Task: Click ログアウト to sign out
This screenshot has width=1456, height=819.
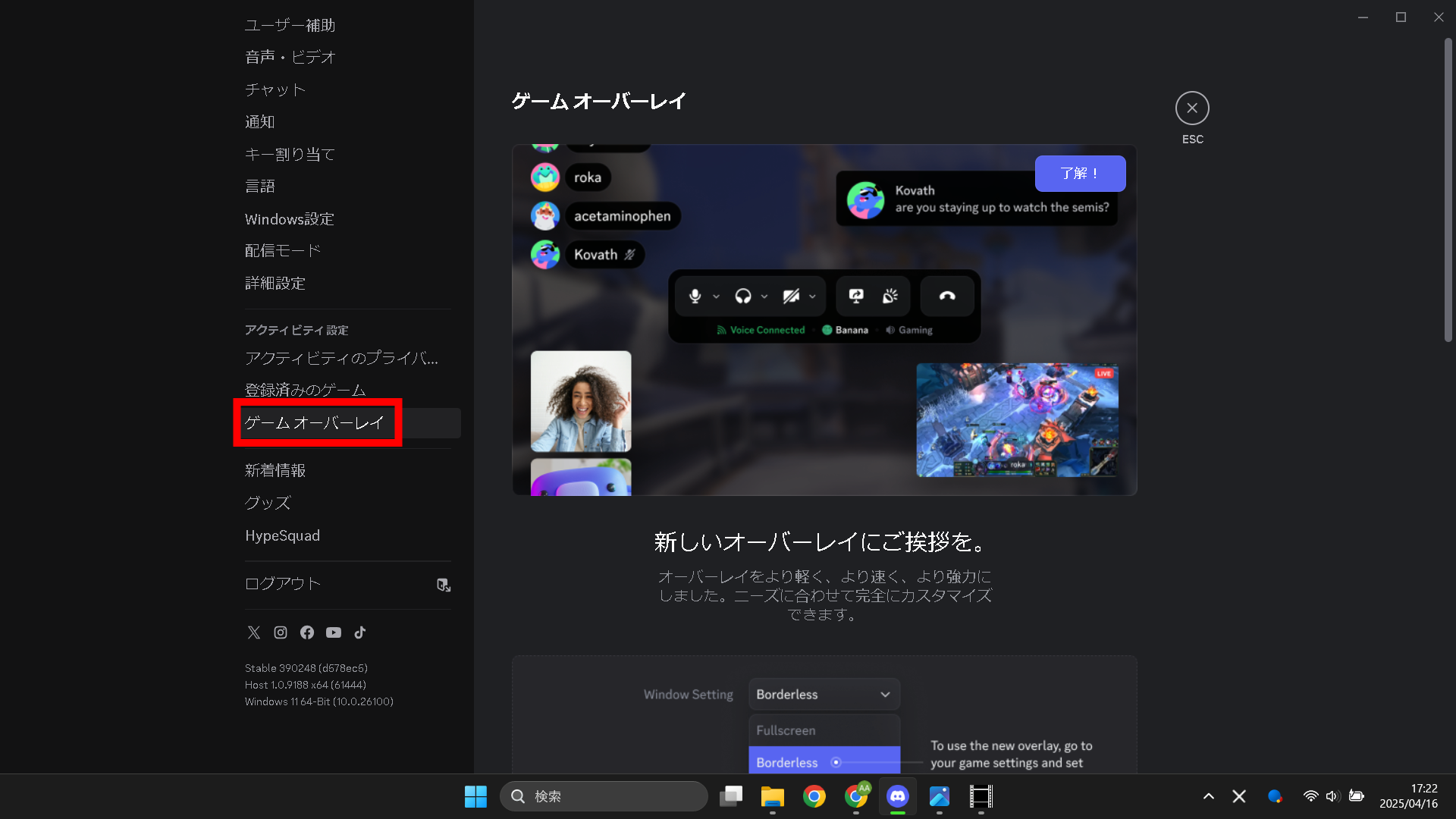Action: (282, 584)
